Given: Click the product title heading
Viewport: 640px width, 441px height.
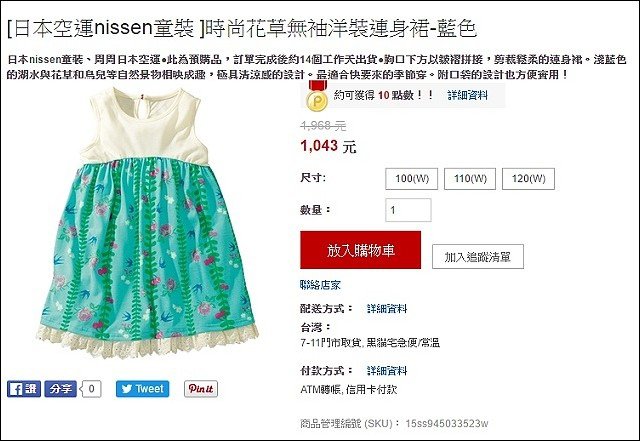Looking at the screenshot, I should click(x=242, y=29).
